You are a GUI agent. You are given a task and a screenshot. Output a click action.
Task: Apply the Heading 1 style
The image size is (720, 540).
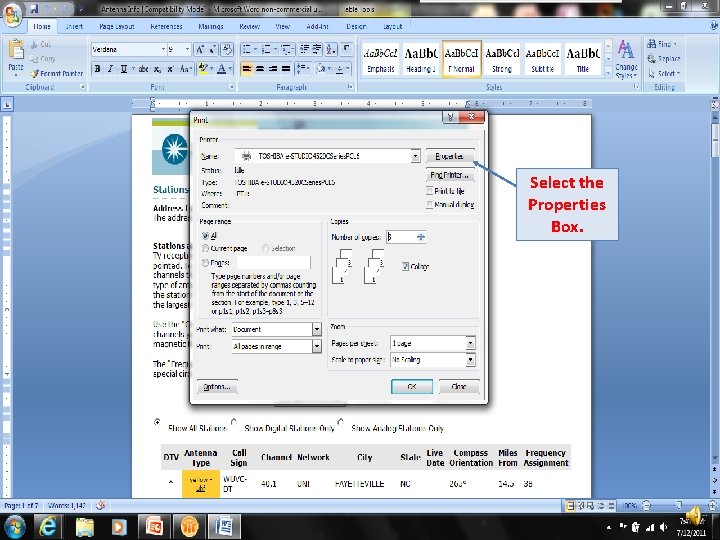421,59
